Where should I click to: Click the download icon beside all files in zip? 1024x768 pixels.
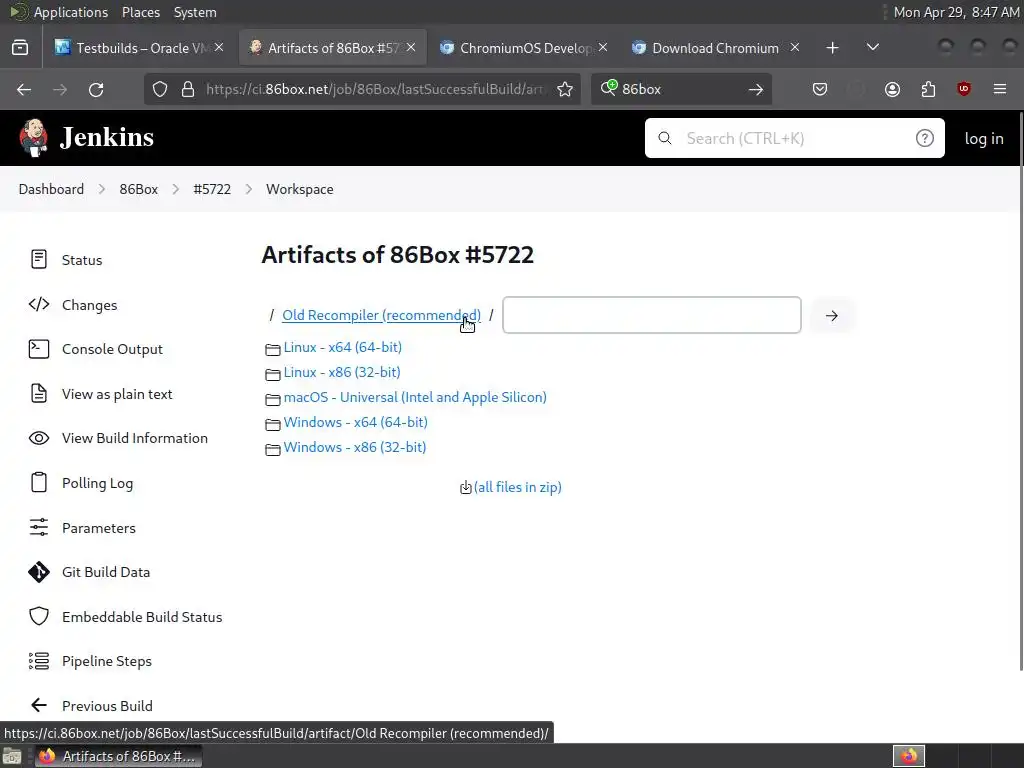465,488
